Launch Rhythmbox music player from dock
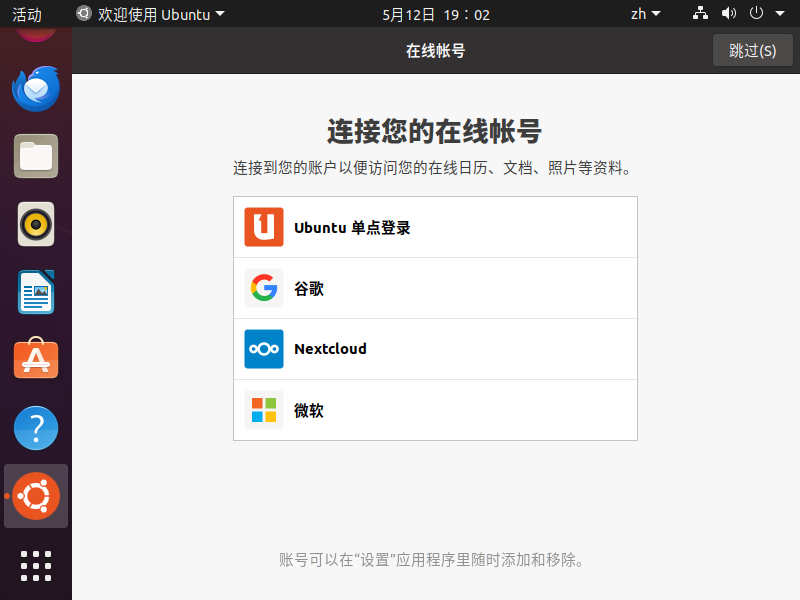 [36, 224]
